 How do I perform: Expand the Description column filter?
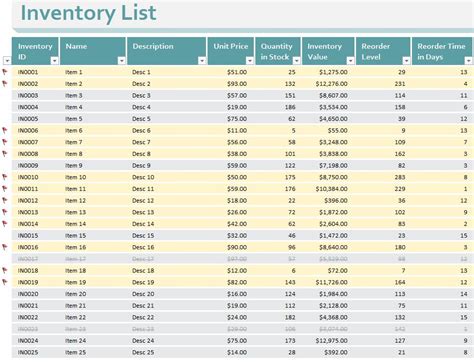point(202,60)
